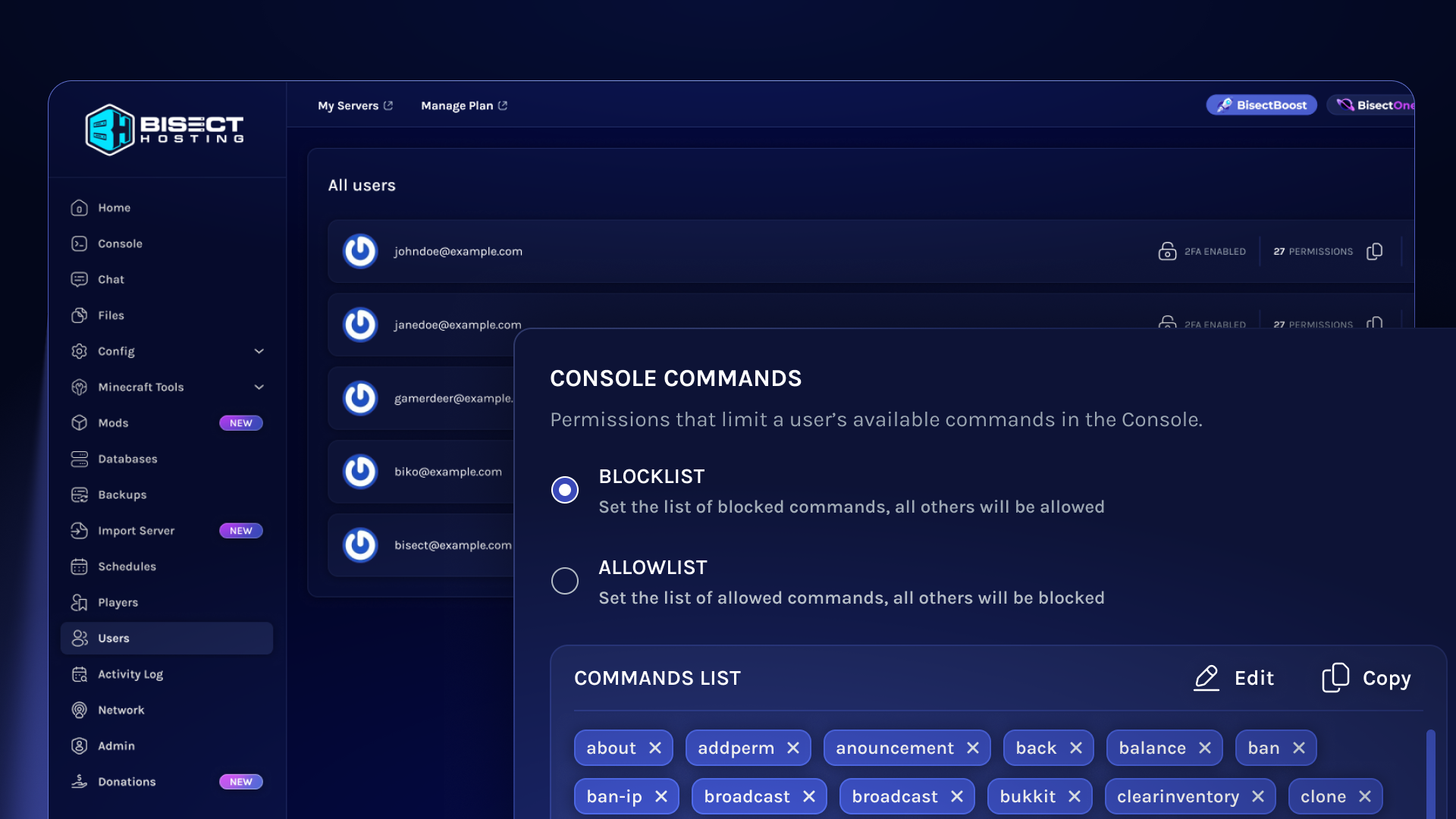Open the Home sidebar icon
The image size is (1456, 819).
pyautogui.click(x=80, y=208)
